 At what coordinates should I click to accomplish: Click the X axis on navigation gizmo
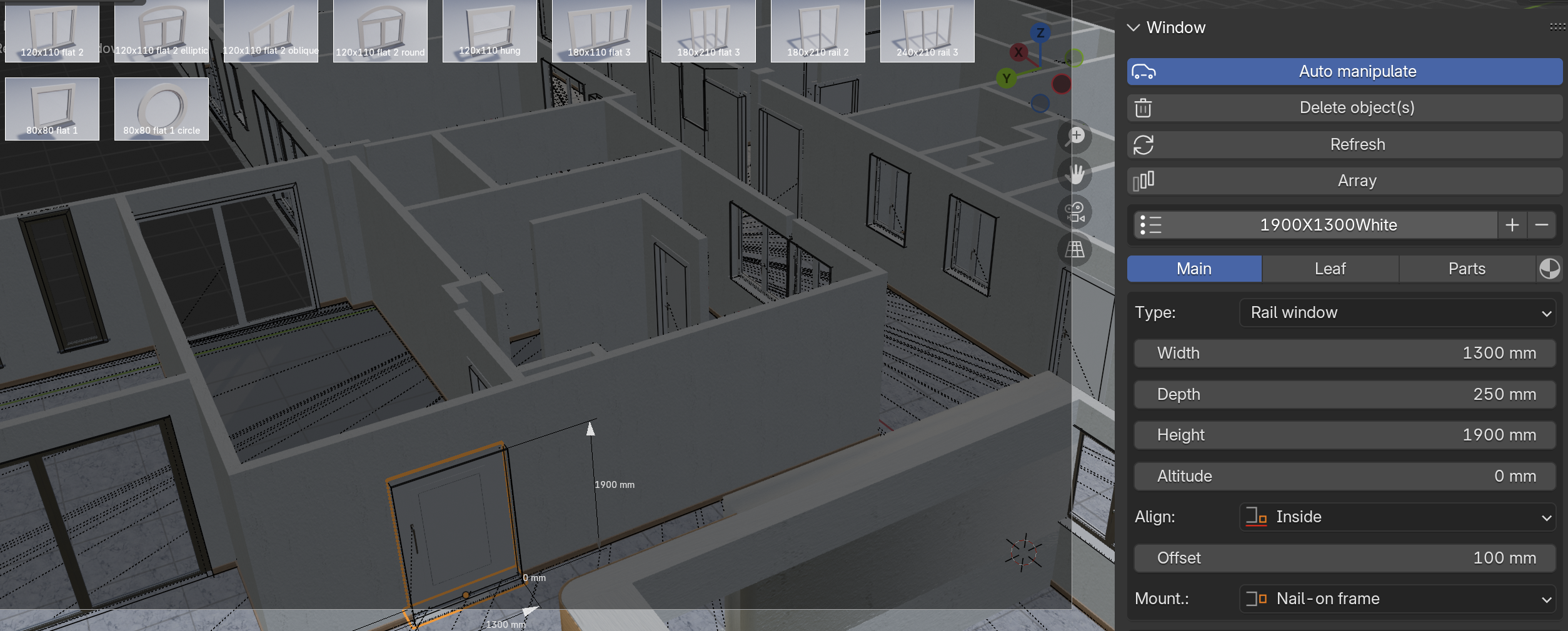1018,52
